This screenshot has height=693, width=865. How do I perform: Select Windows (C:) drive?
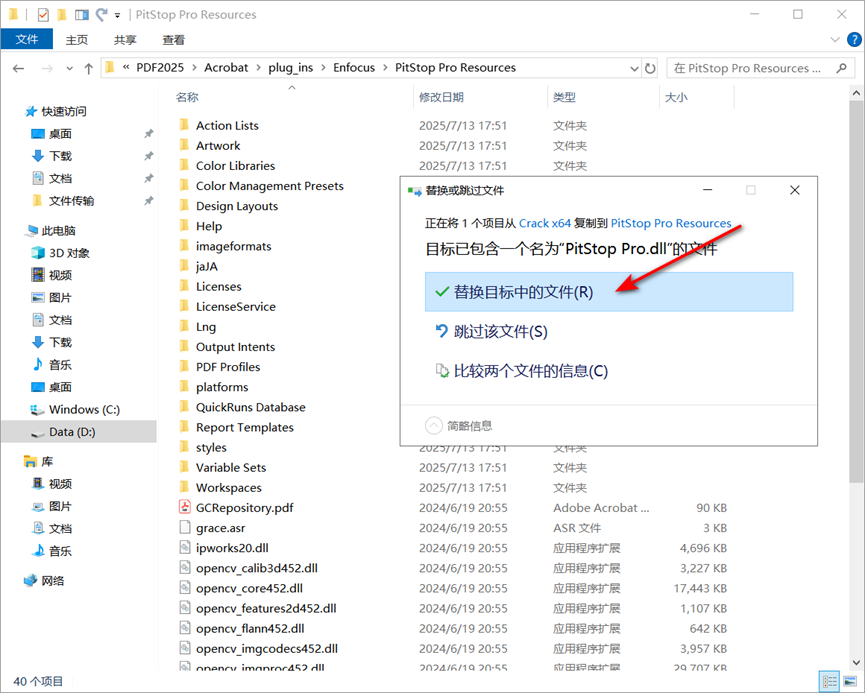(84, 409)
